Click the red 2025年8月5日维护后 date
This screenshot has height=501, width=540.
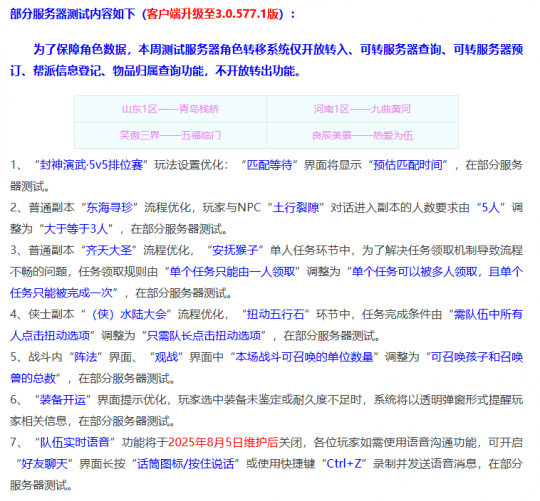tap(223, 442)
